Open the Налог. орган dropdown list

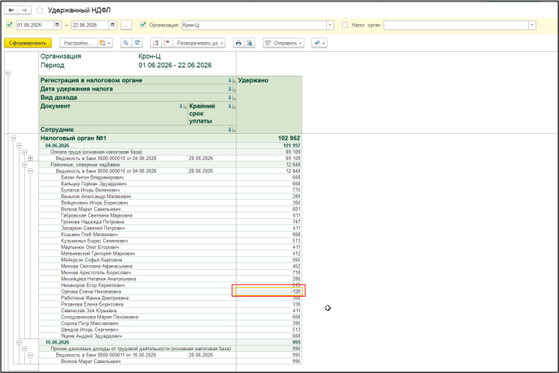point(532,25)
